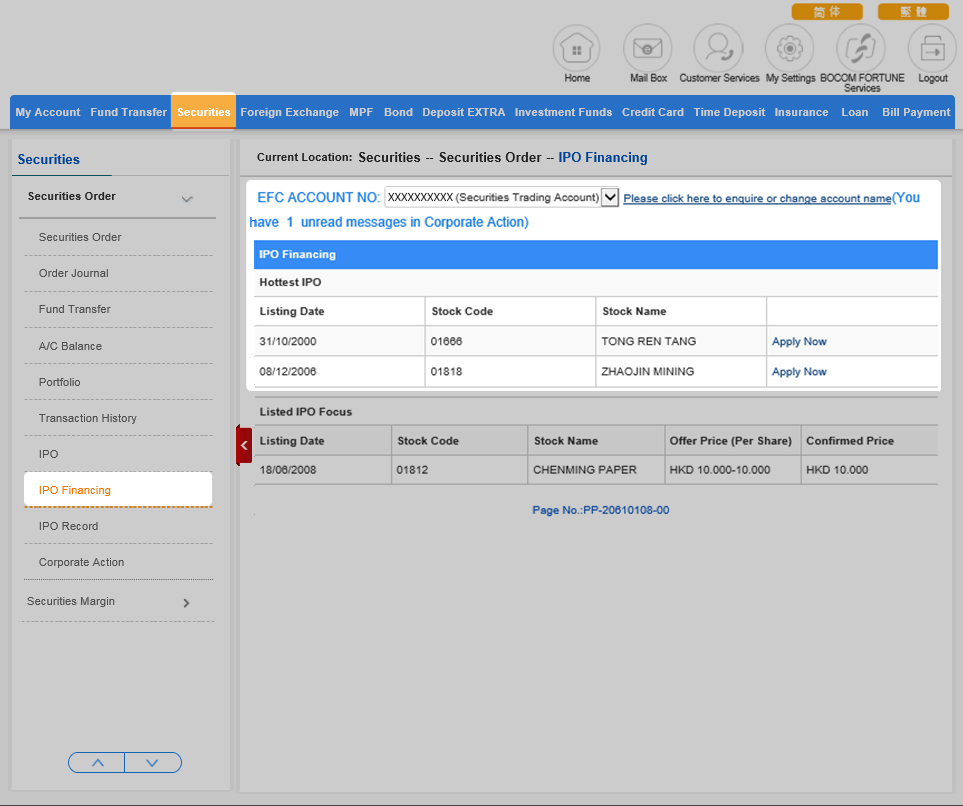Apply Now for TONG REN TANG
This screenshot has width=963, height=806.
click(799, 342)
